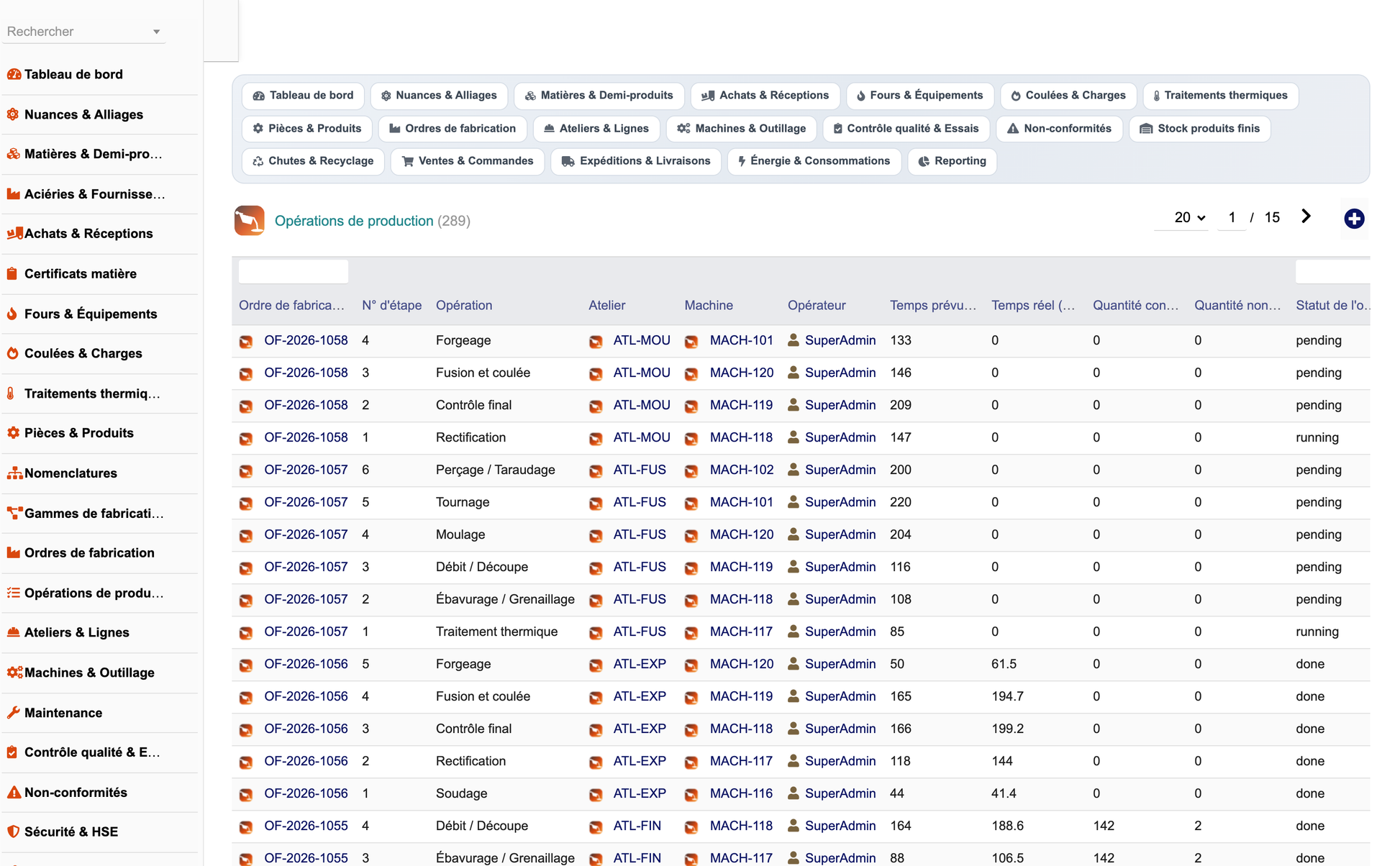Open Expéditions & Livraisons tab

coord(636,161)
